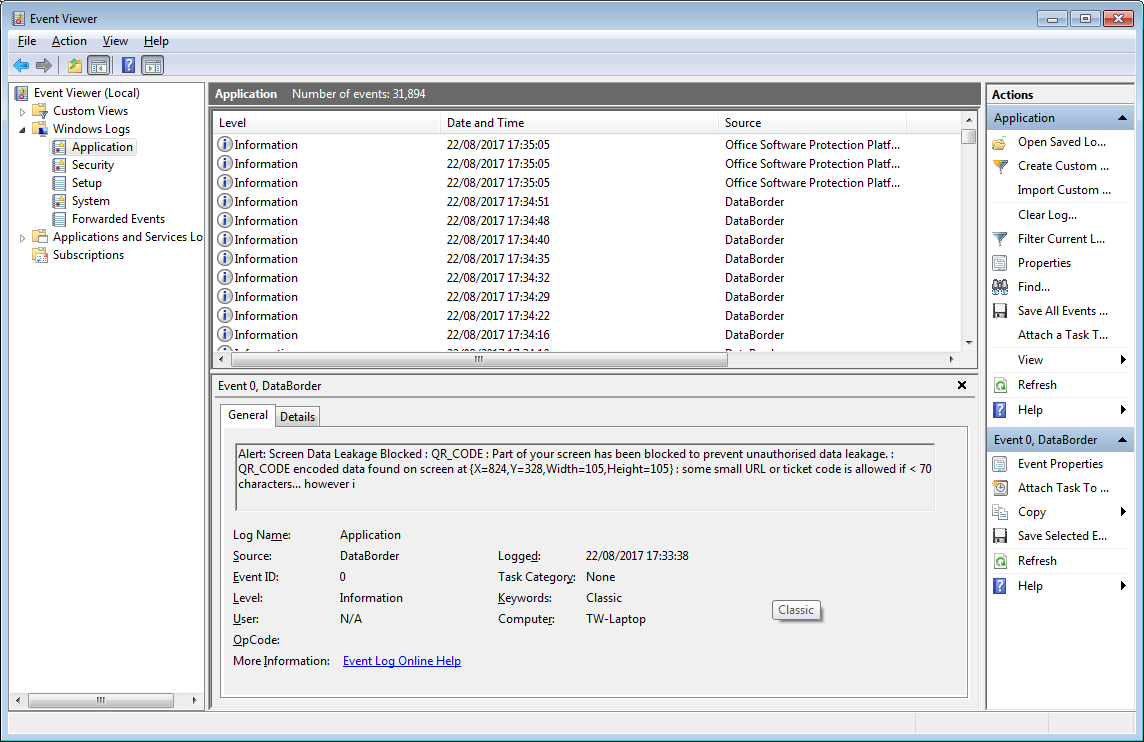Open the Event Log Online Help link
The width and height of the screenshot is (1144, 742).
[401, 661]
